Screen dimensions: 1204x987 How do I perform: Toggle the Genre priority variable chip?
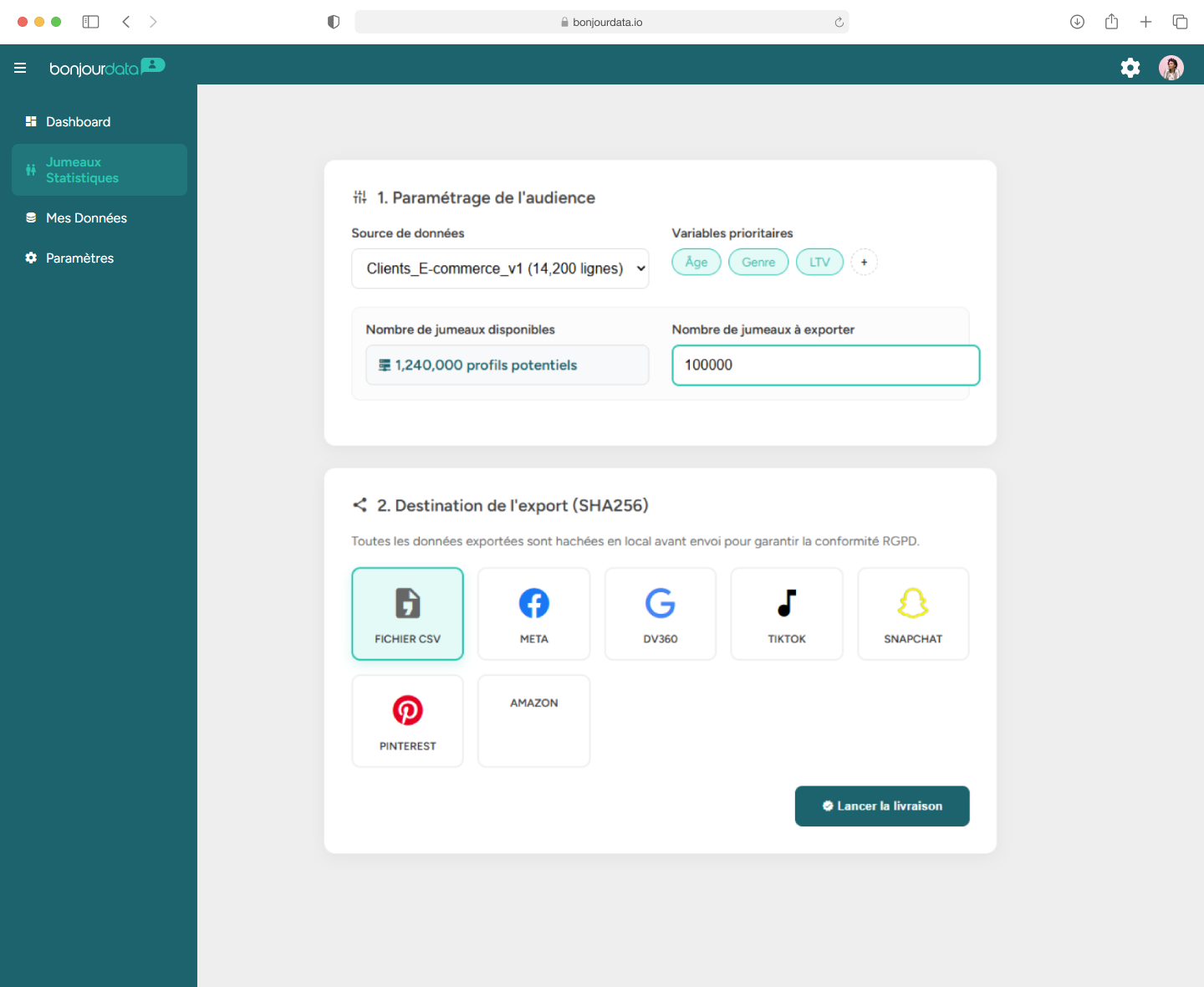tap(758, 262)
